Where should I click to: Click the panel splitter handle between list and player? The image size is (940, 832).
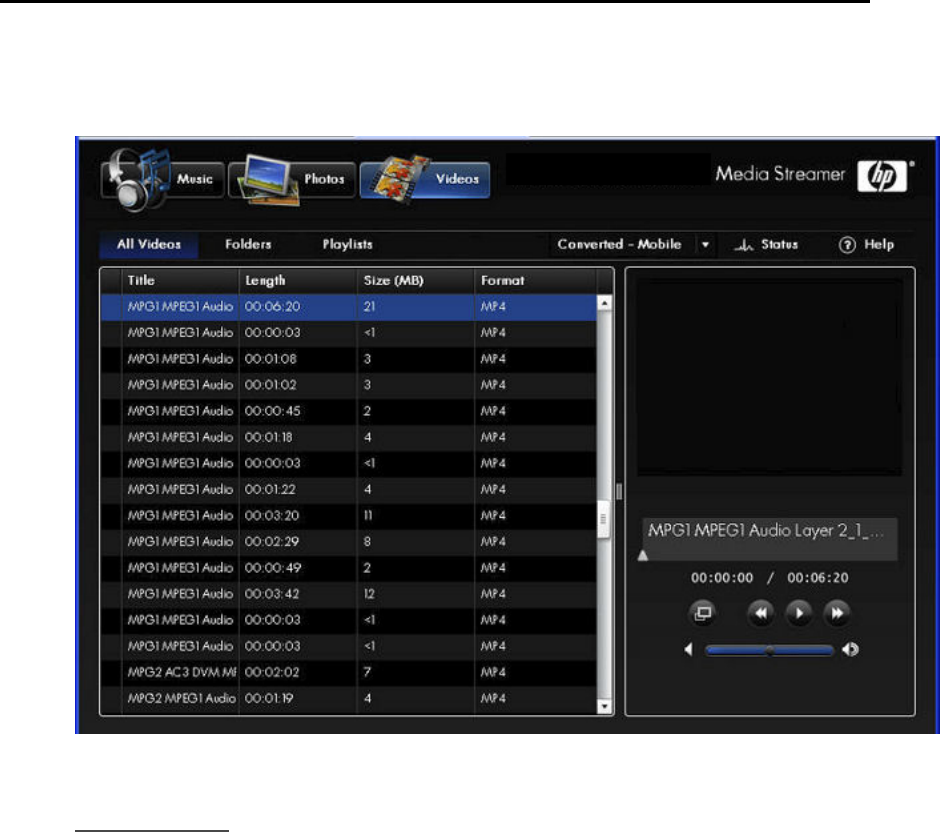(619, 492)
